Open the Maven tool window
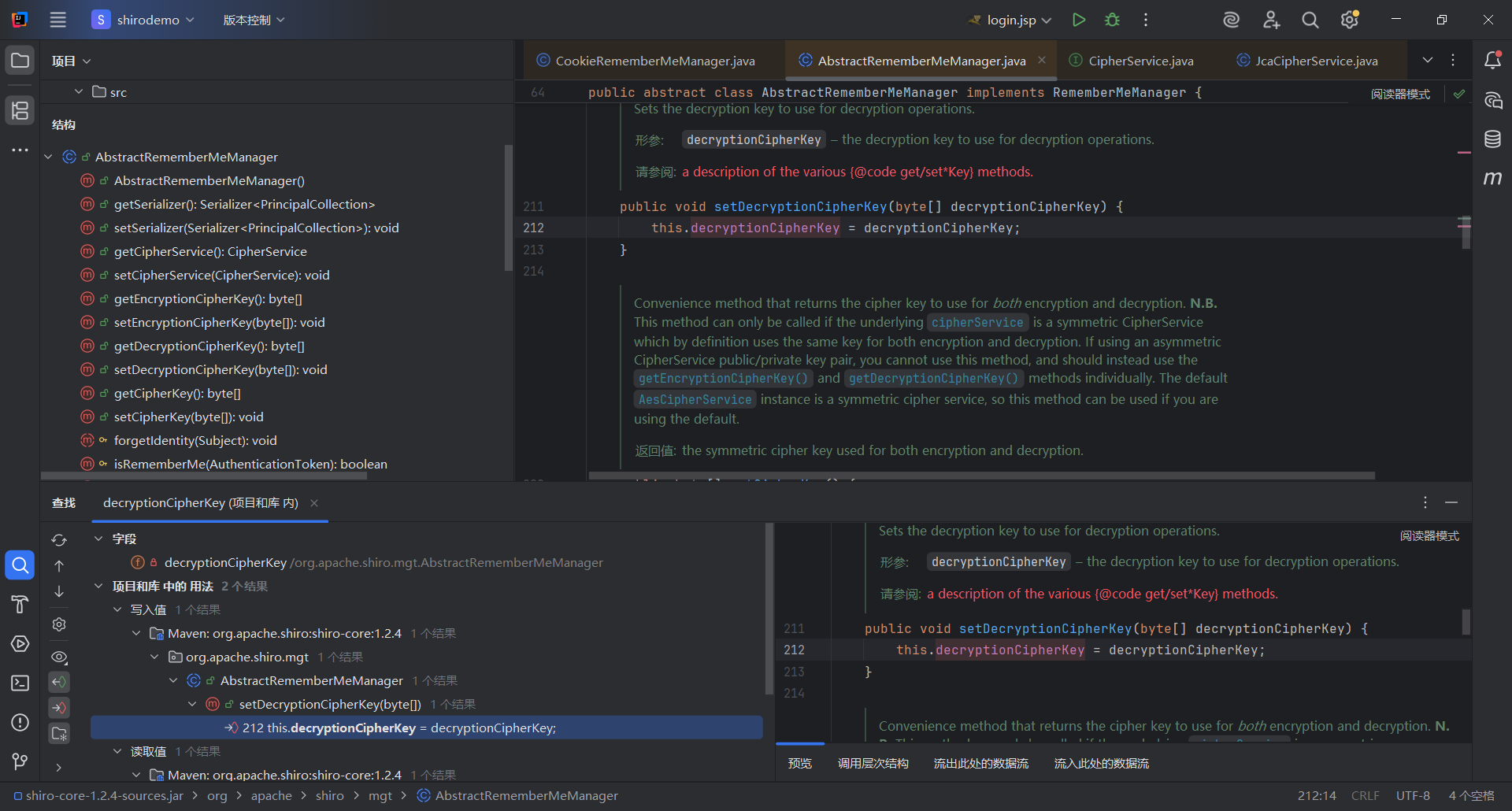 point(1492,179)
